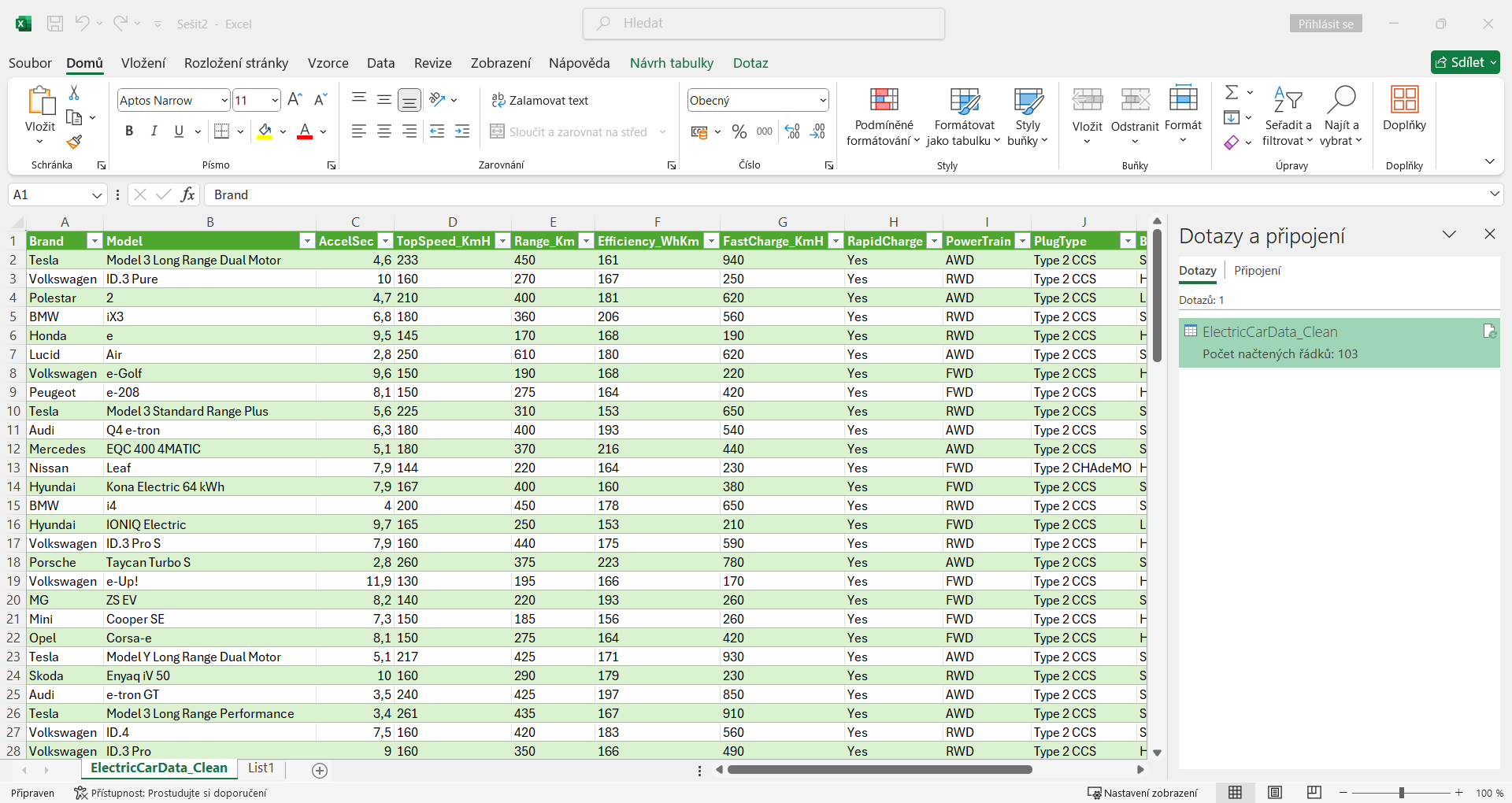Open Formátovat jako tabulku gallery

964,117
